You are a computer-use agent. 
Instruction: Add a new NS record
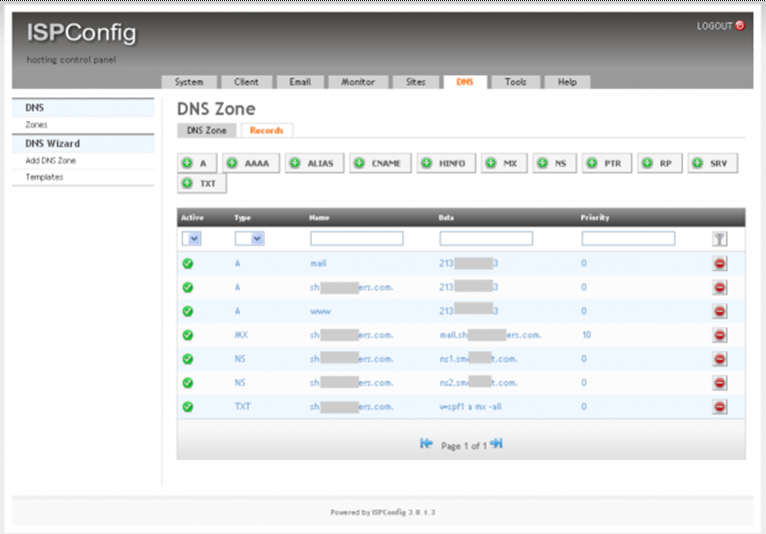click(554, 163)
